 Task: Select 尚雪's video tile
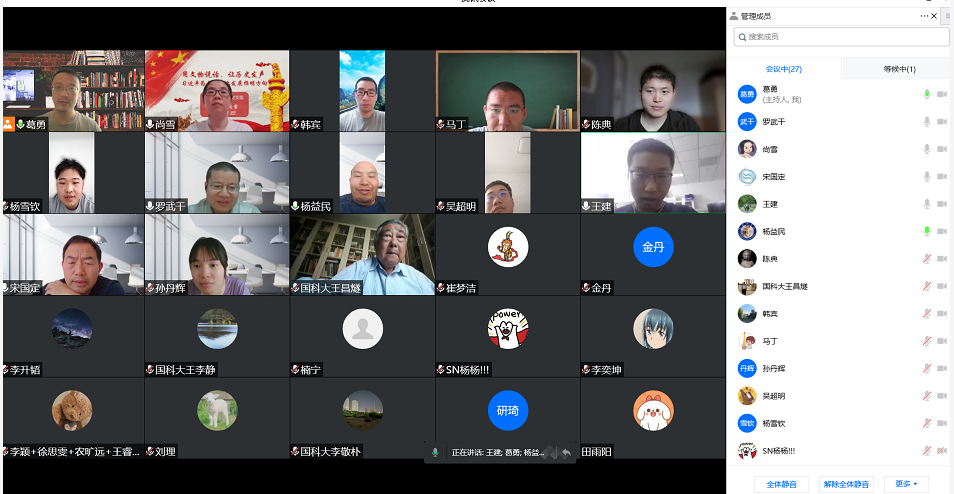217,91
